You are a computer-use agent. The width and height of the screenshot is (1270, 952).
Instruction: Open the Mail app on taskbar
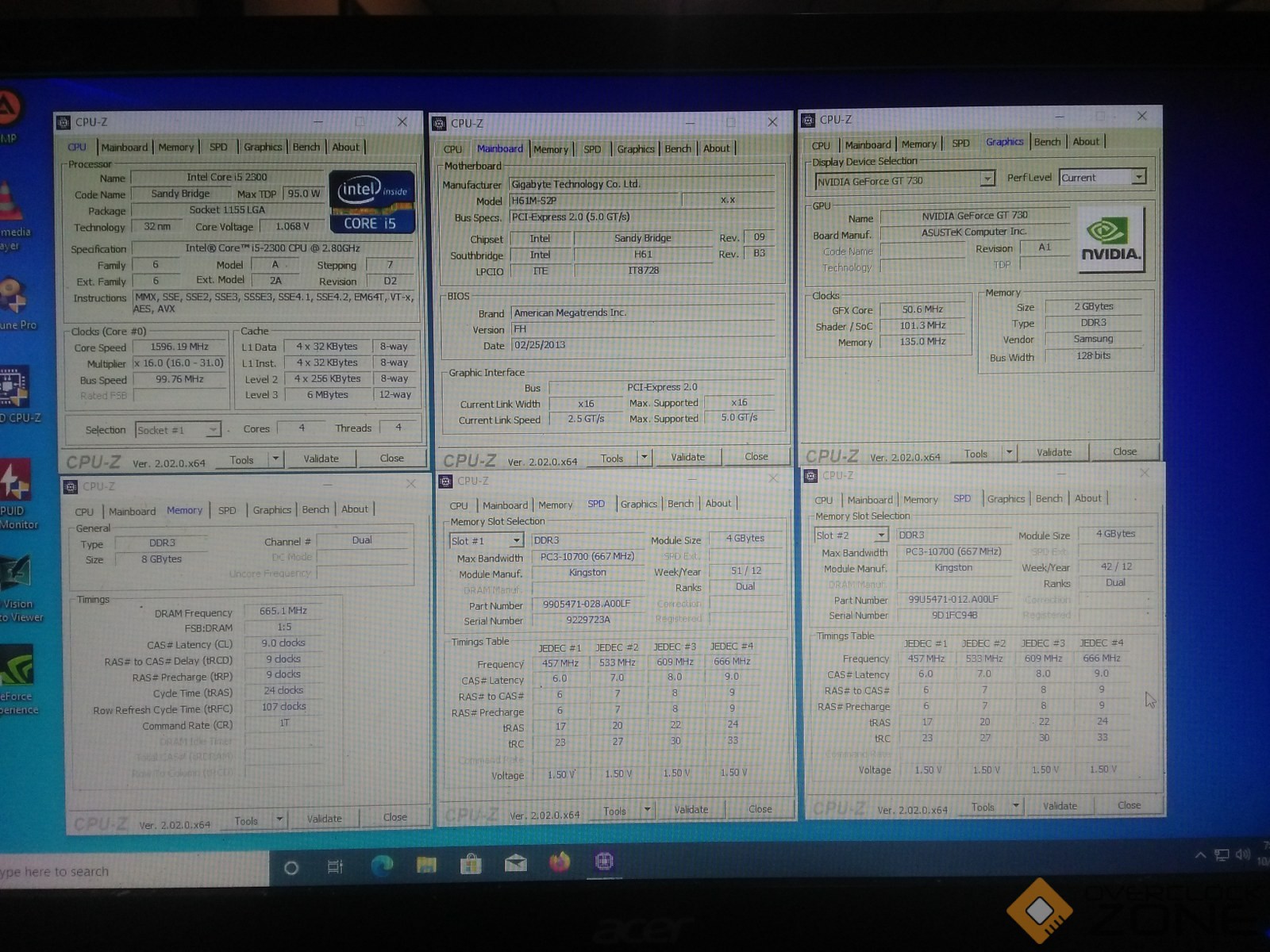click(515, 862)
